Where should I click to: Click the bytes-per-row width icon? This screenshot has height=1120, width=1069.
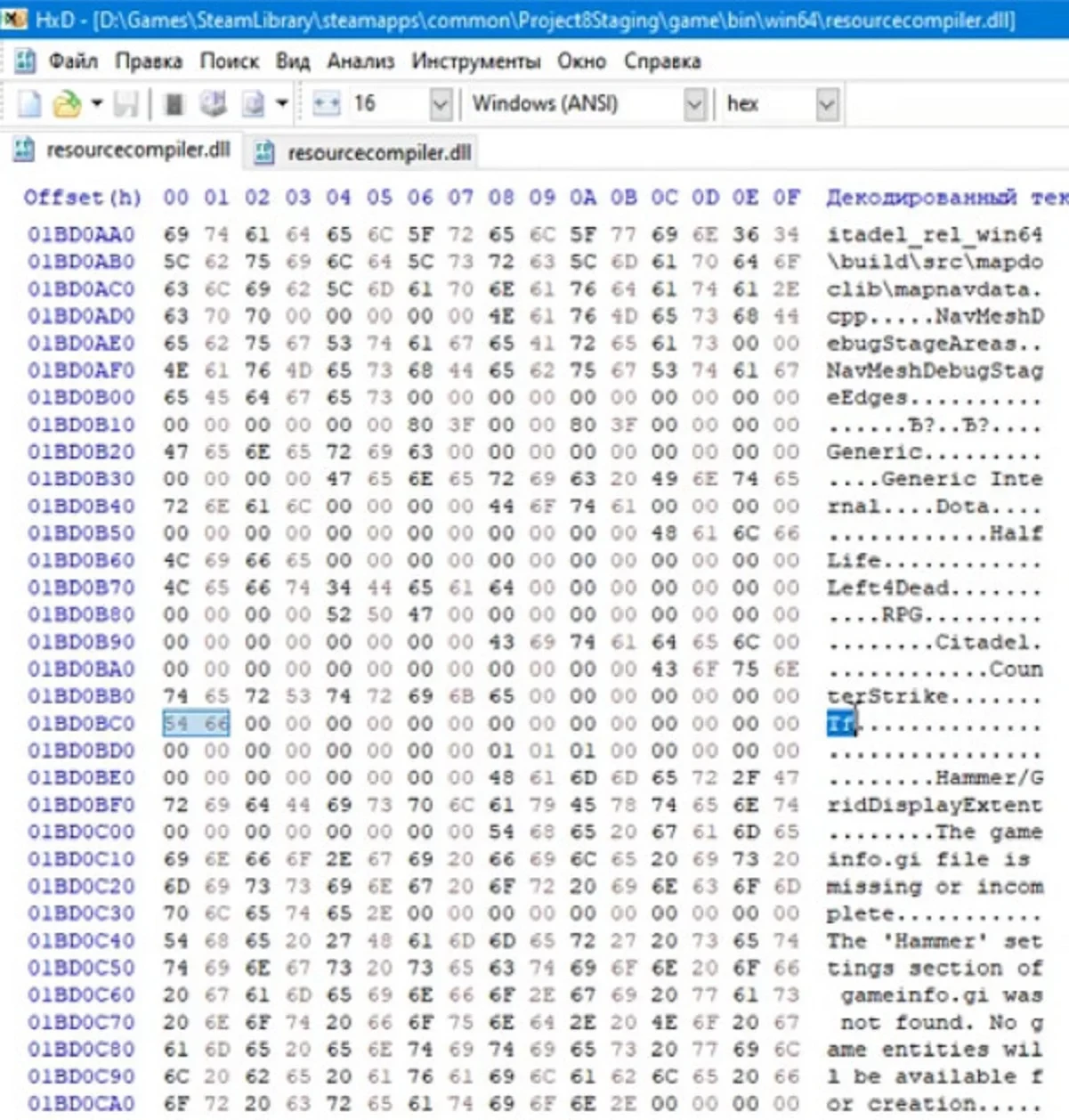click(326, 104)
